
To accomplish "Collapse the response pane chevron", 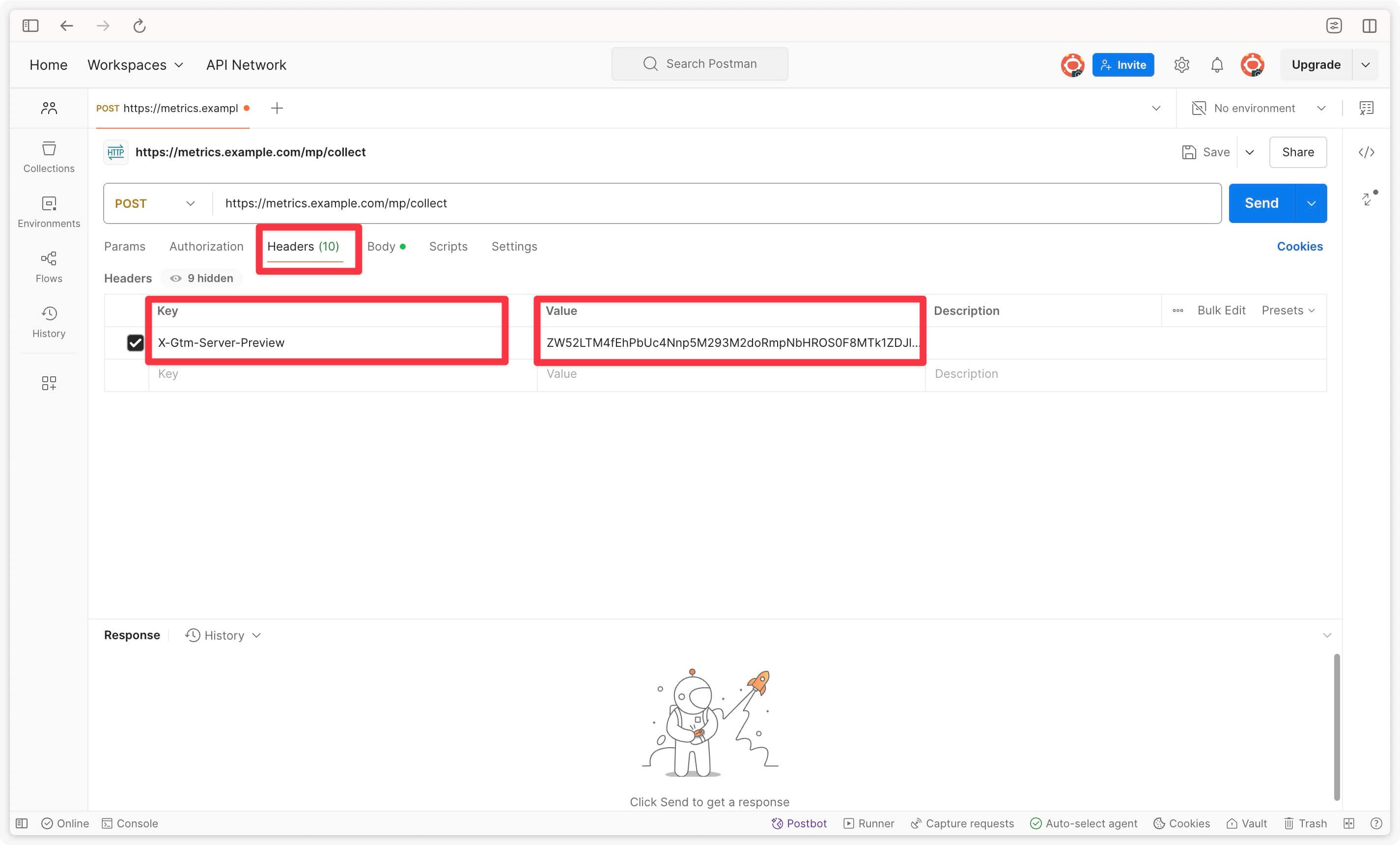I will pyautogui.click(x=1327, y=635).
